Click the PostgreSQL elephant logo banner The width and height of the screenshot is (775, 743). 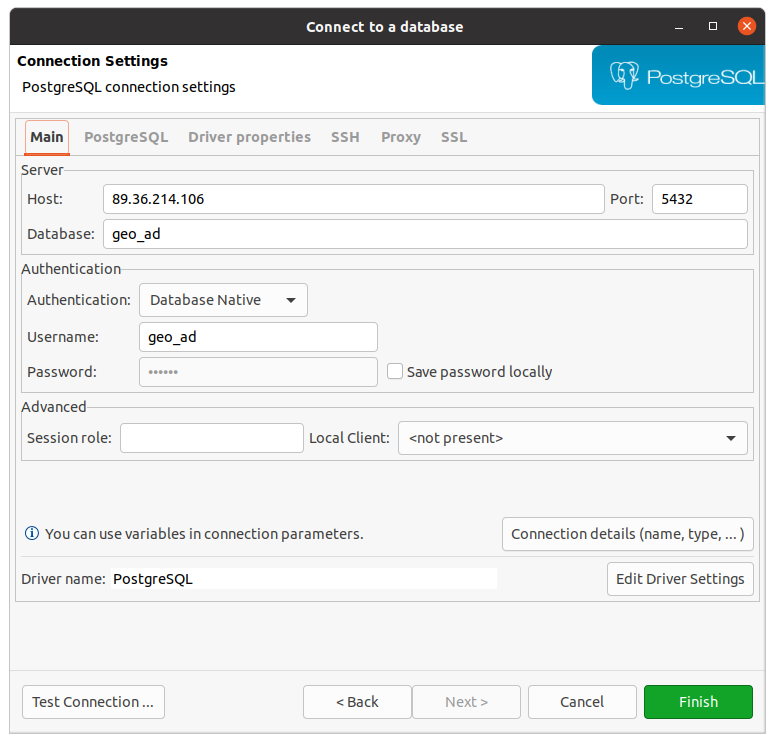tap(683, 76)
